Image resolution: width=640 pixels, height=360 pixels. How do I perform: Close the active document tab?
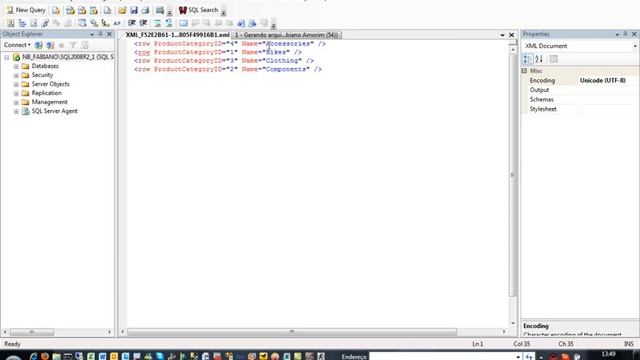[511, 35]
